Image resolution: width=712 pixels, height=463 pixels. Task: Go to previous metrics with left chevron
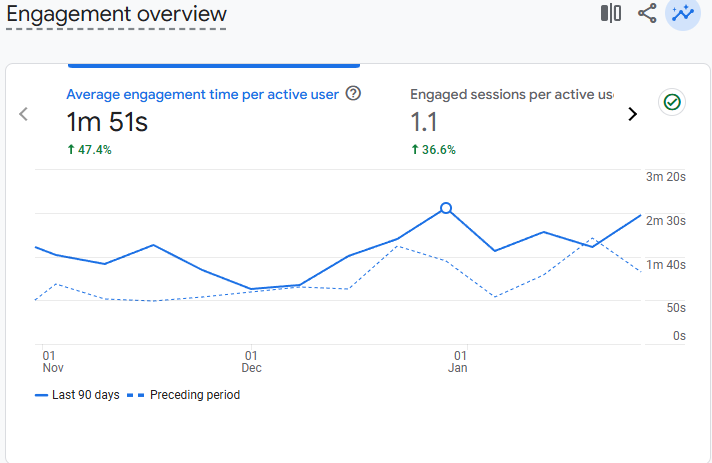click(x=24, y=114)
